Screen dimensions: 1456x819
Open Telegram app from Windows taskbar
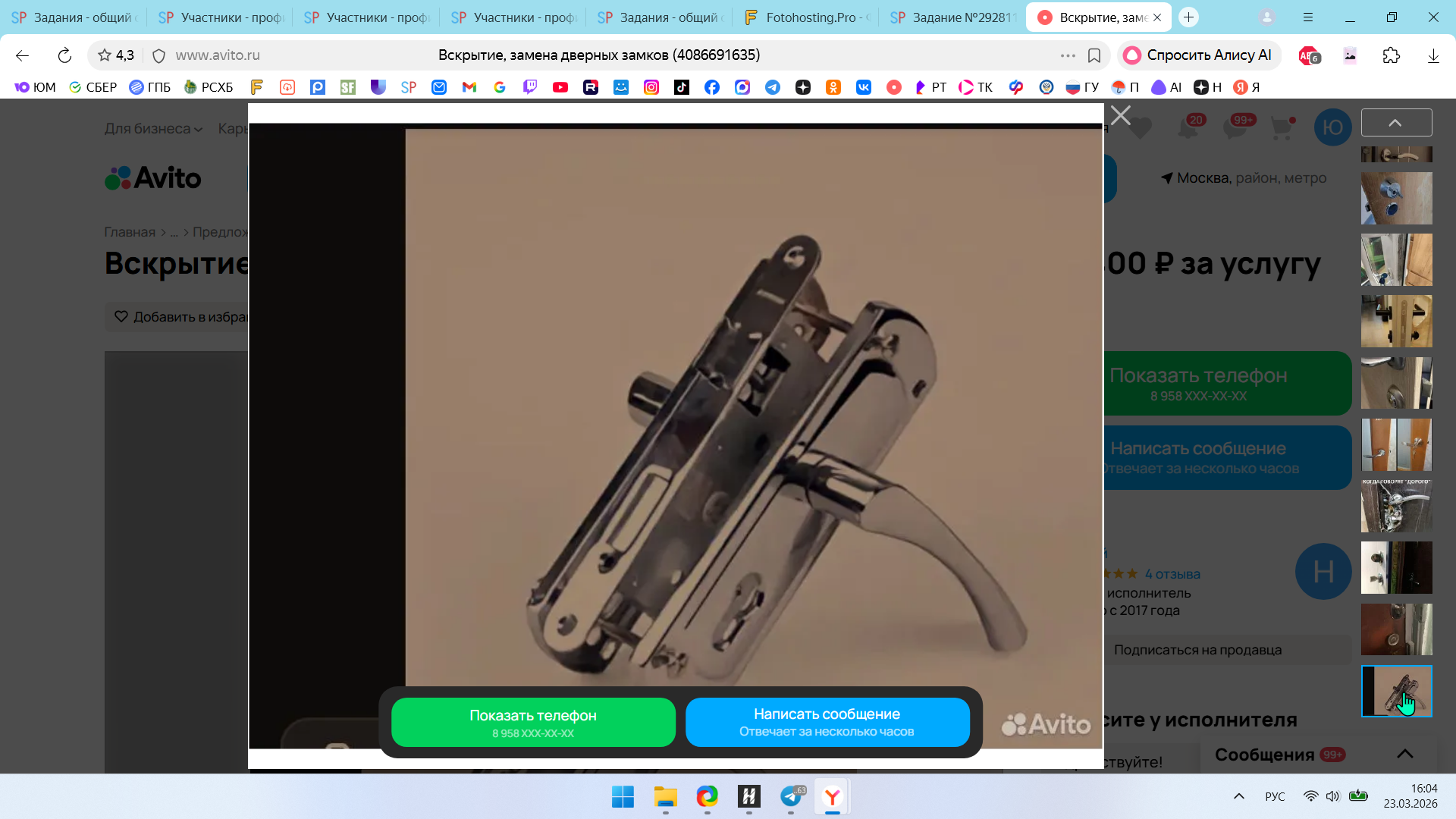[791, 797]
